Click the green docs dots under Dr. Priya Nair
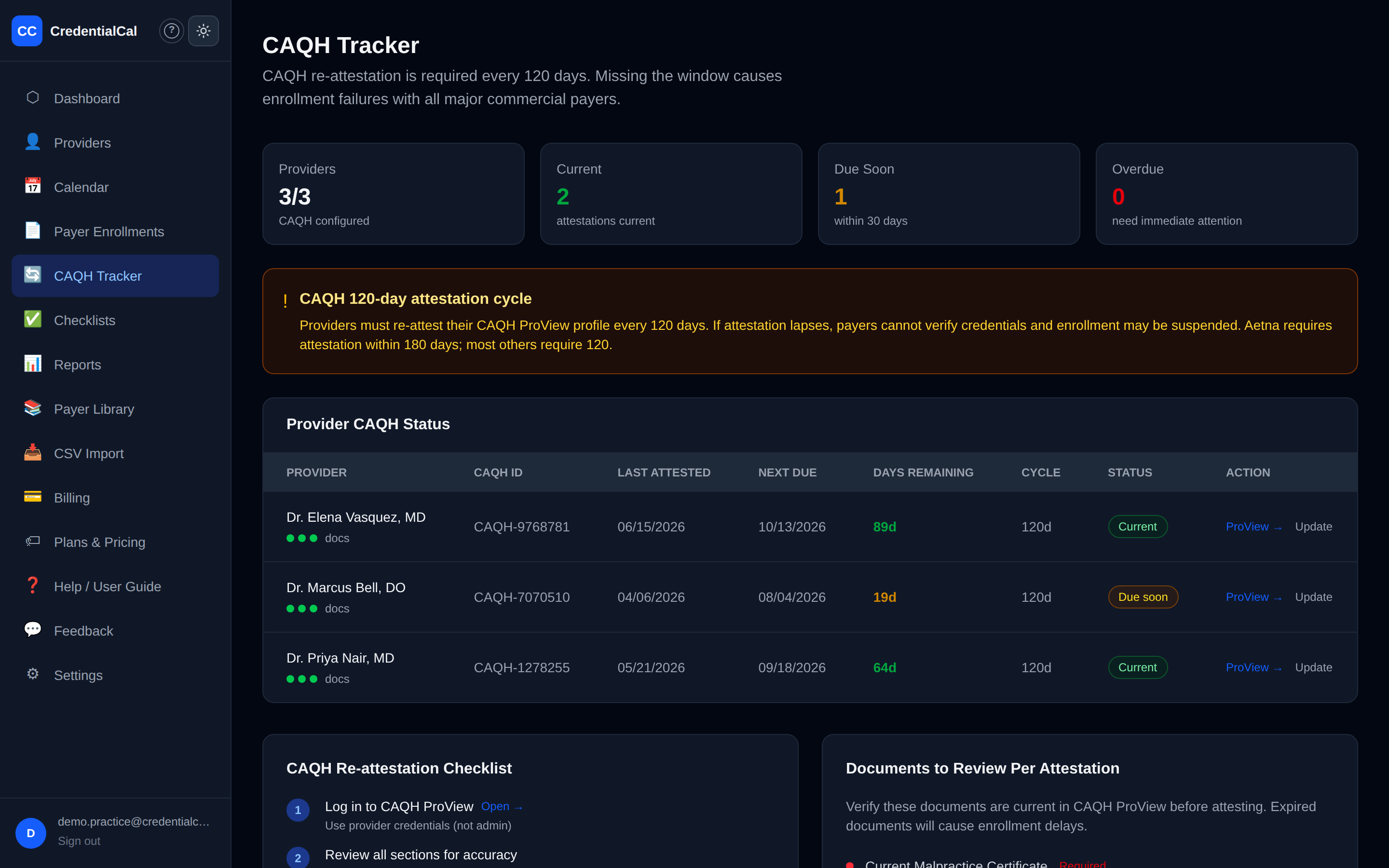 [x=302, y=678]
